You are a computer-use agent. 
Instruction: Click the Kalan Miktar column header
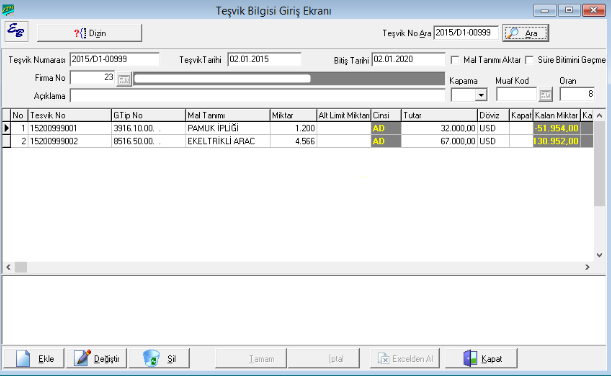(x=556, y=115)
